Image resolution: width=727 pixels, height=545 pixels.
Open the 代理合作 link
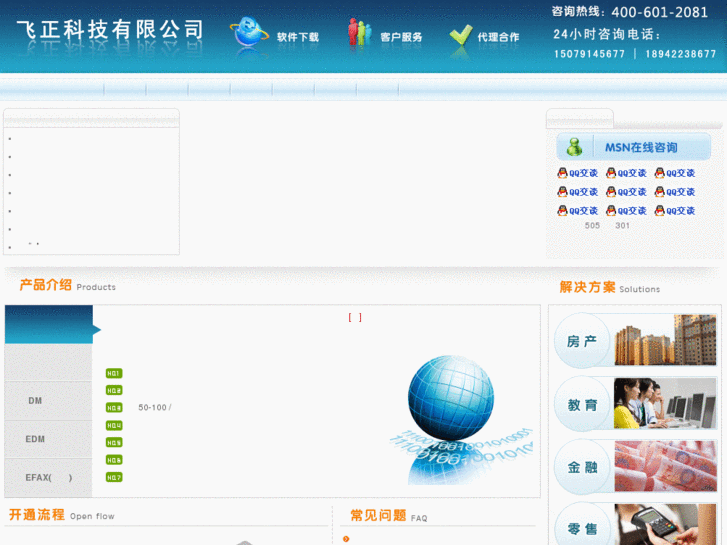click(498, 37)
